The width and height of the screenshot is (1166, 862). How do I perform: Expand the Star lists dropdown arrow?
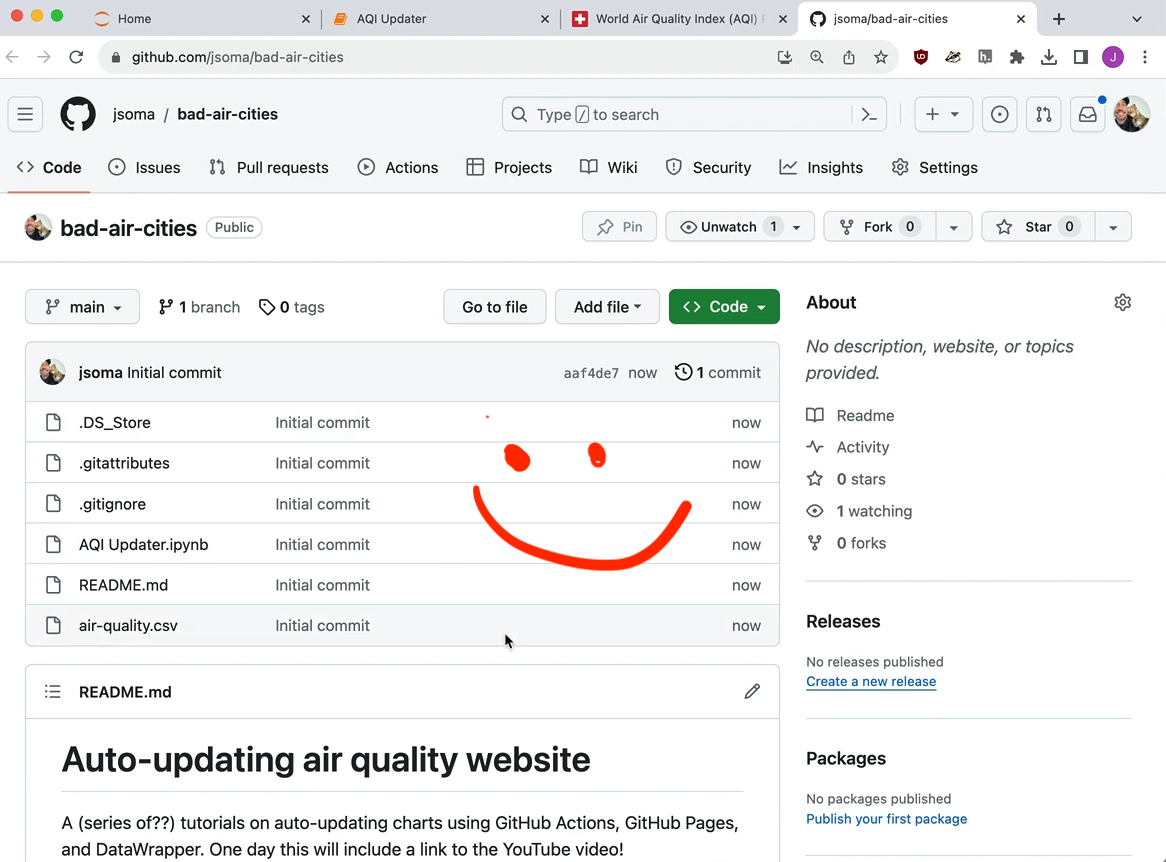tap(1113, 227)
